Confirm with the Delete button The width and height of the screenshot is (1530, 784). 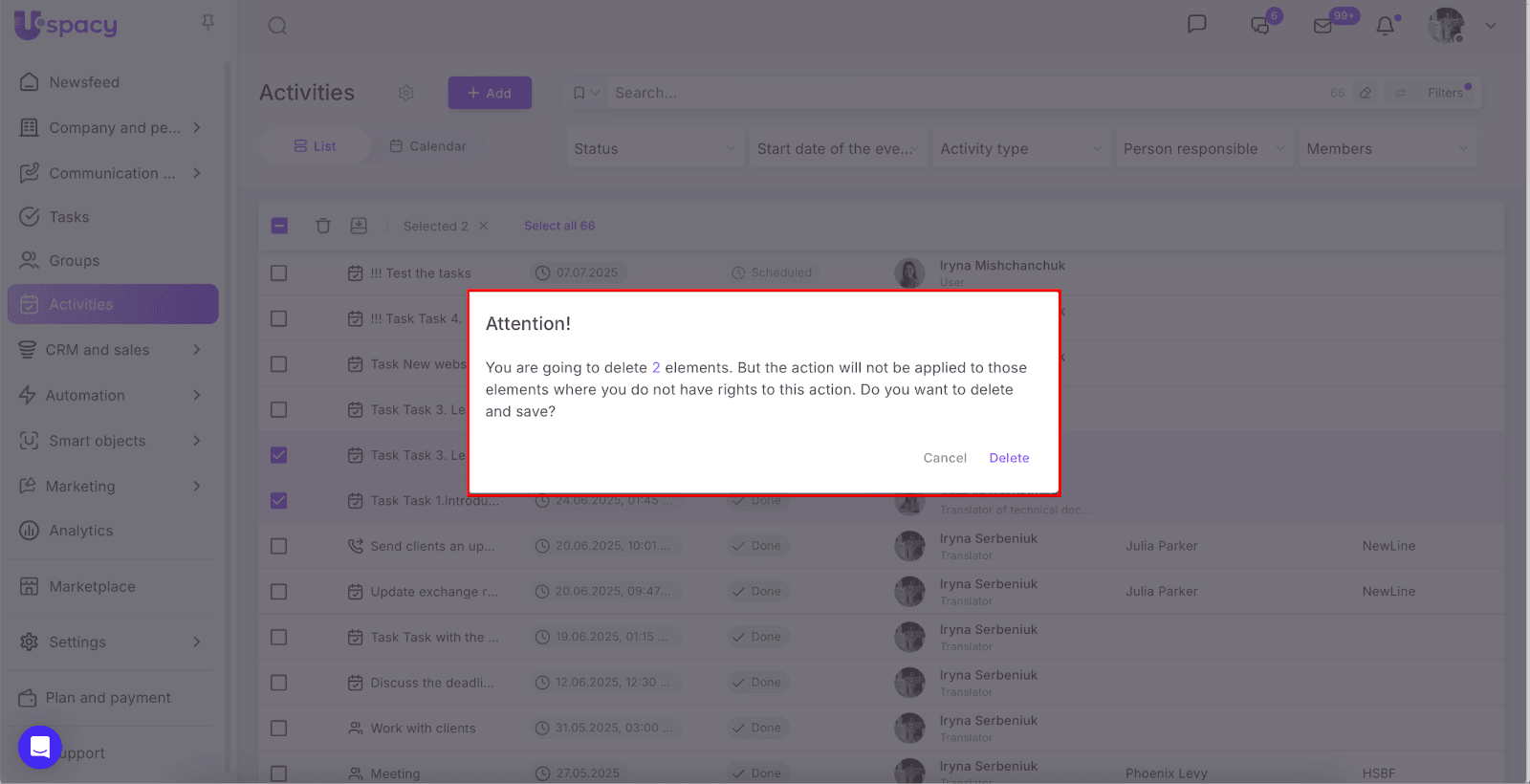point(1009,458)
